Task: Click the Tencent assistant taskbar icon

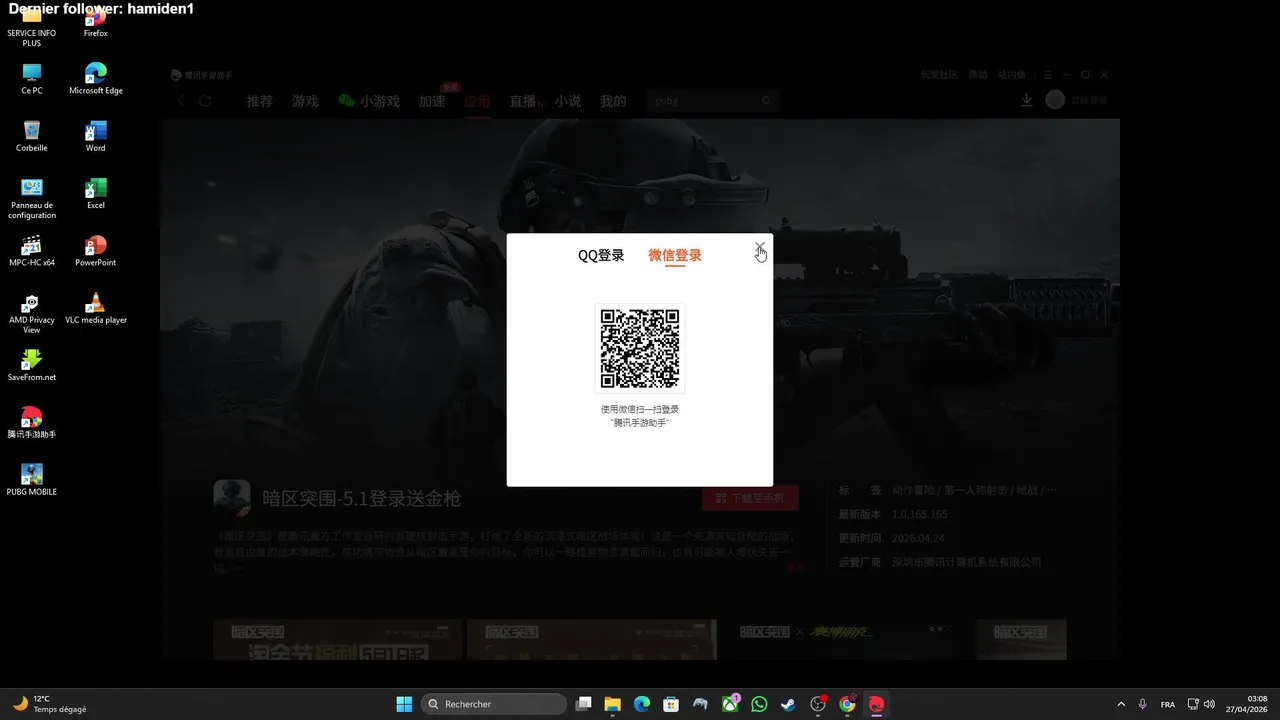Action: 877,704
